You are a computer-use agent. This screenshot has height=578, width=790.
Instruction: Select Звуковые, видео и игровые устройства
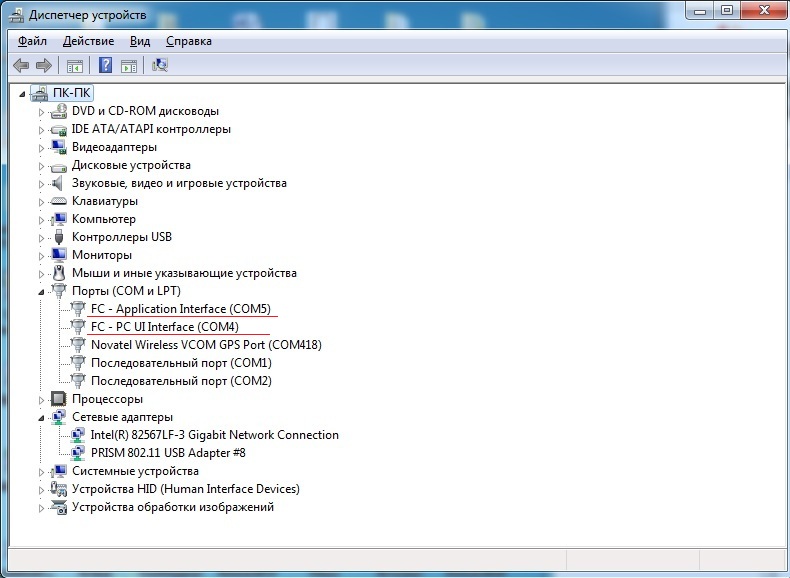(179, 183)
